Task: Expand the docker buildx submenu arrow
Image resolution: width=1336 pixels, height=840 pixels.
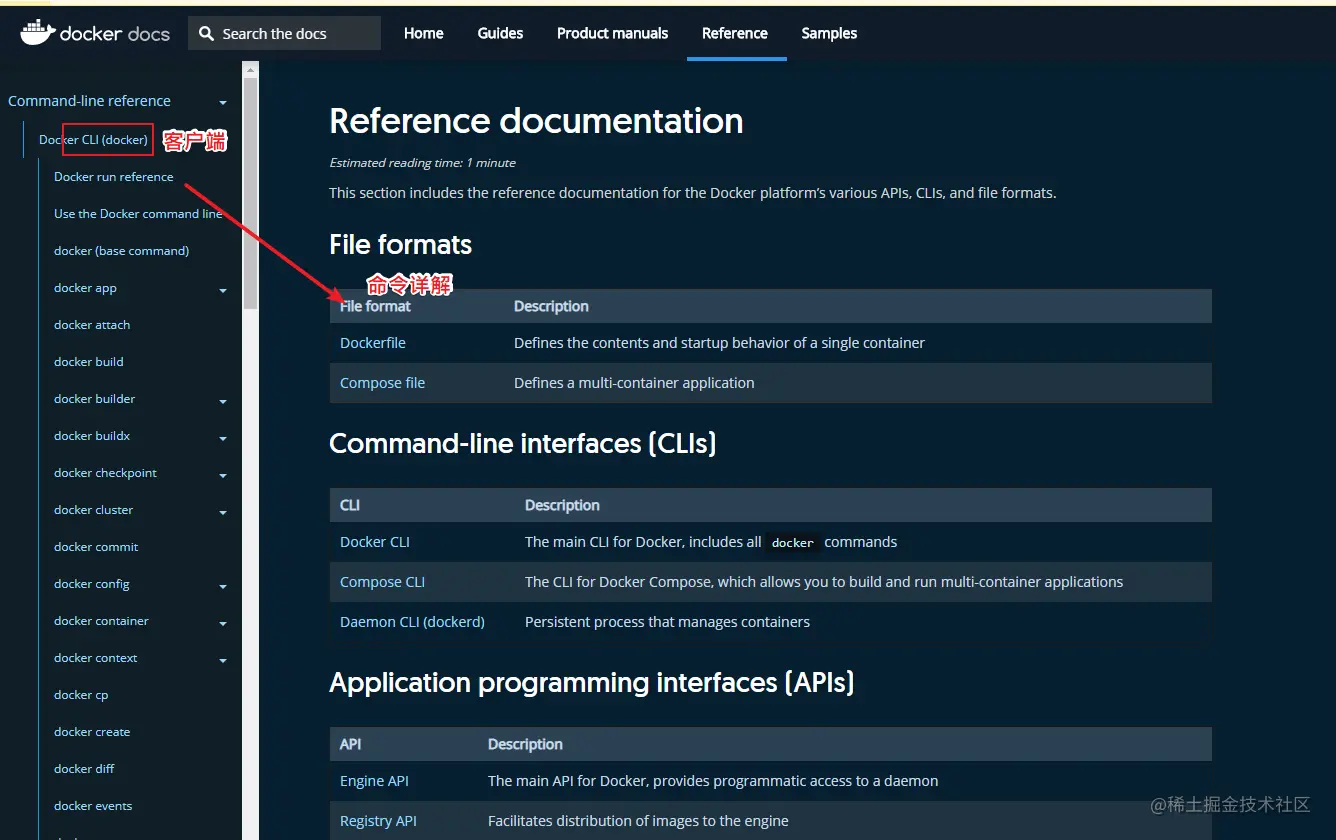Action: [223, 439]
